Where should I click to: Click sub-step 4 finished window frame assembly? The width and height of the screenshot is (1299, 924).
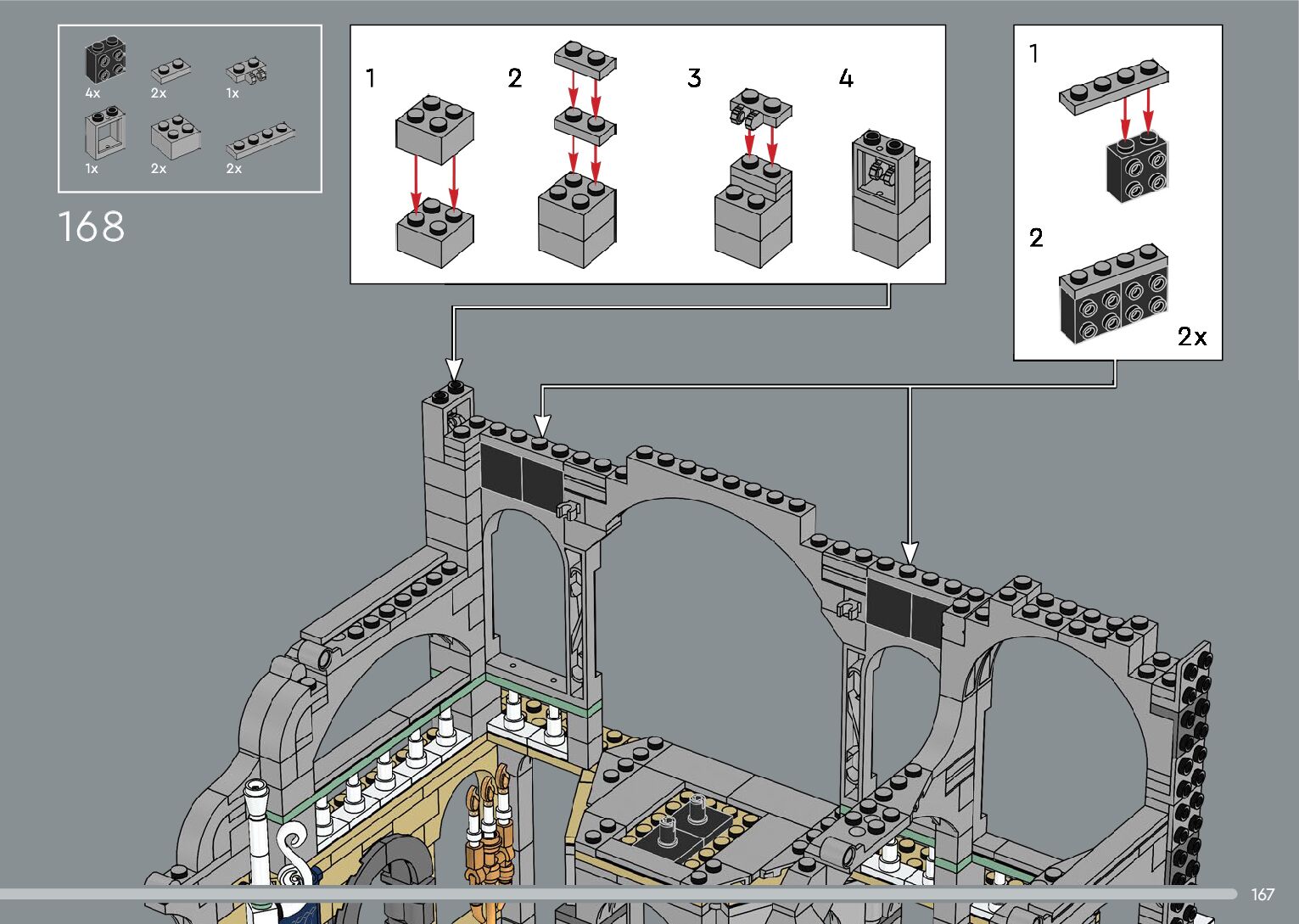(x=890, y=198)
